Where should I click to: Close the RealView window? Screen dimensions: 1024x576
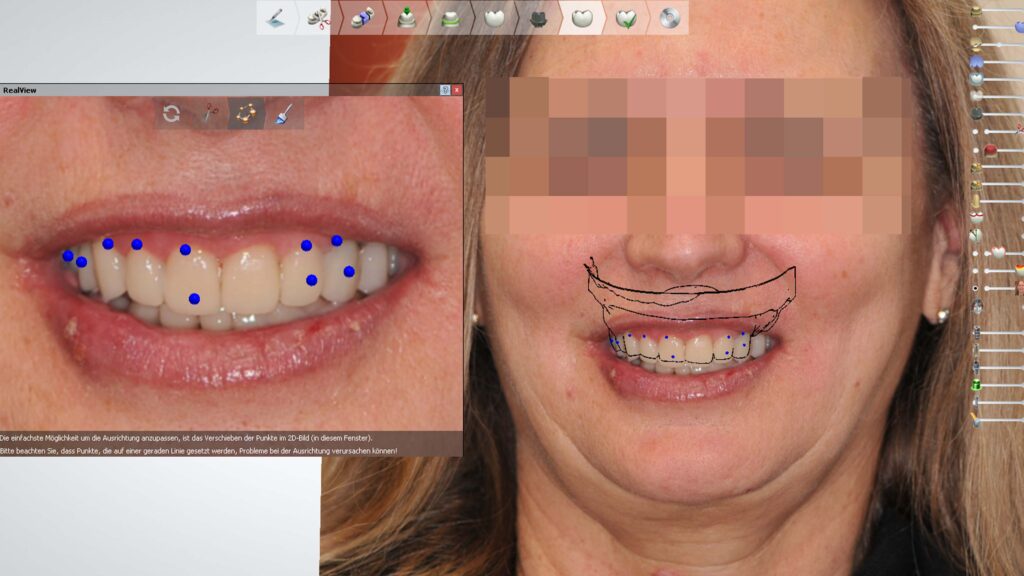pos(457,90)
